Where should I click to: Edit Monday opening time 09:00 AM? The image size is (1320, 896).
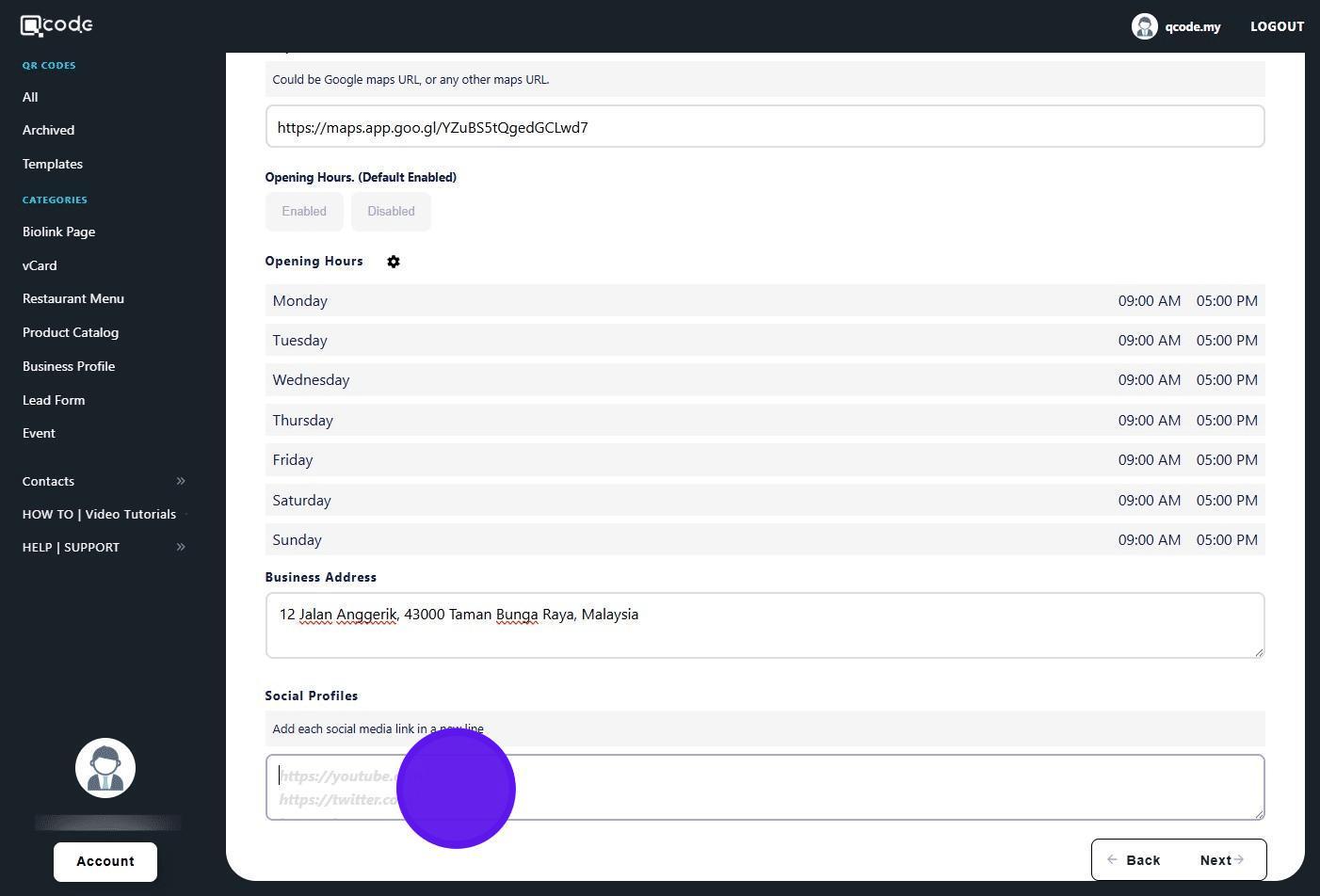click(1150, 301)
